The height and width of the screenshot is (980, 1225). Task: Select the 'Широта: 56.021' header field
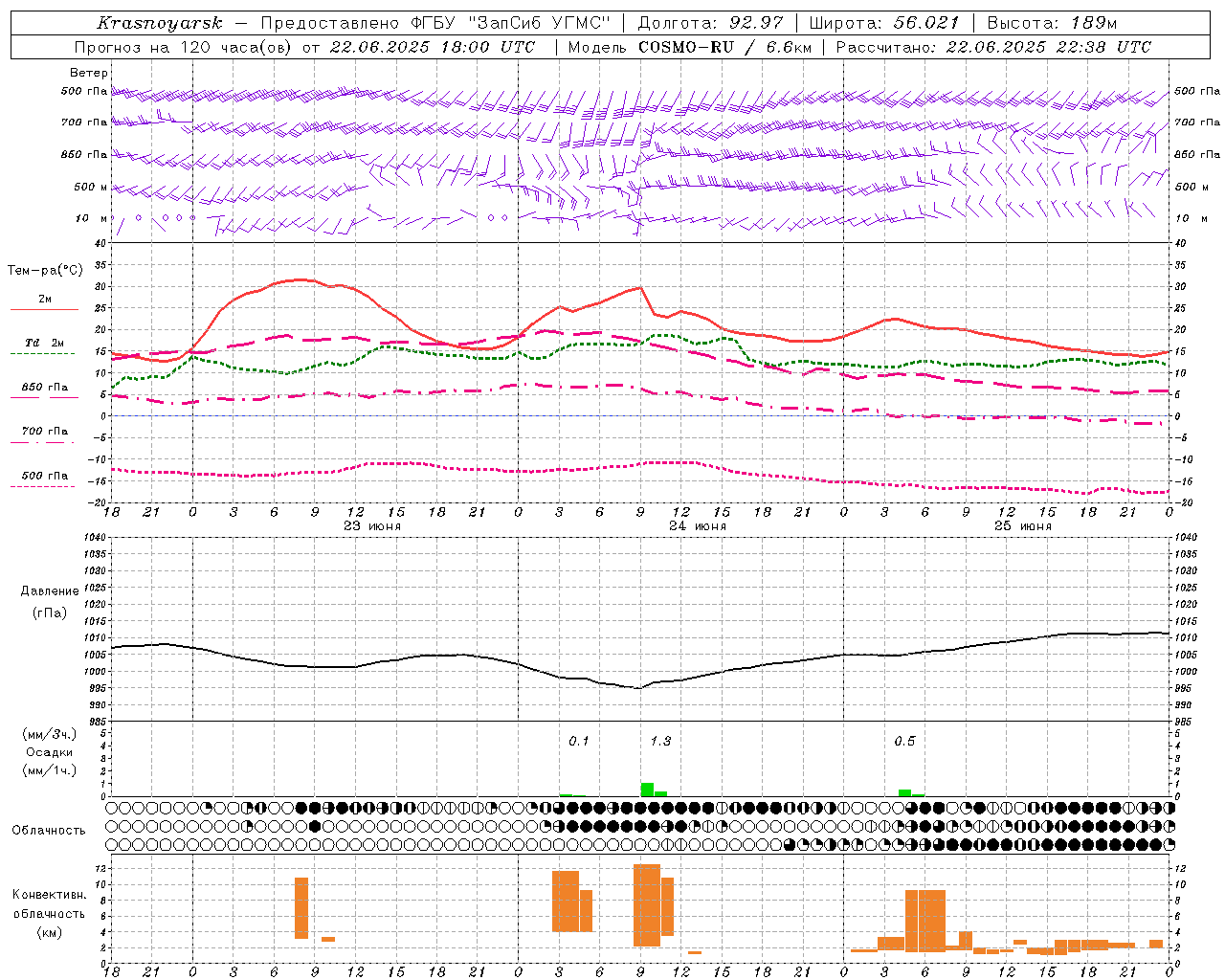[884, 23]
